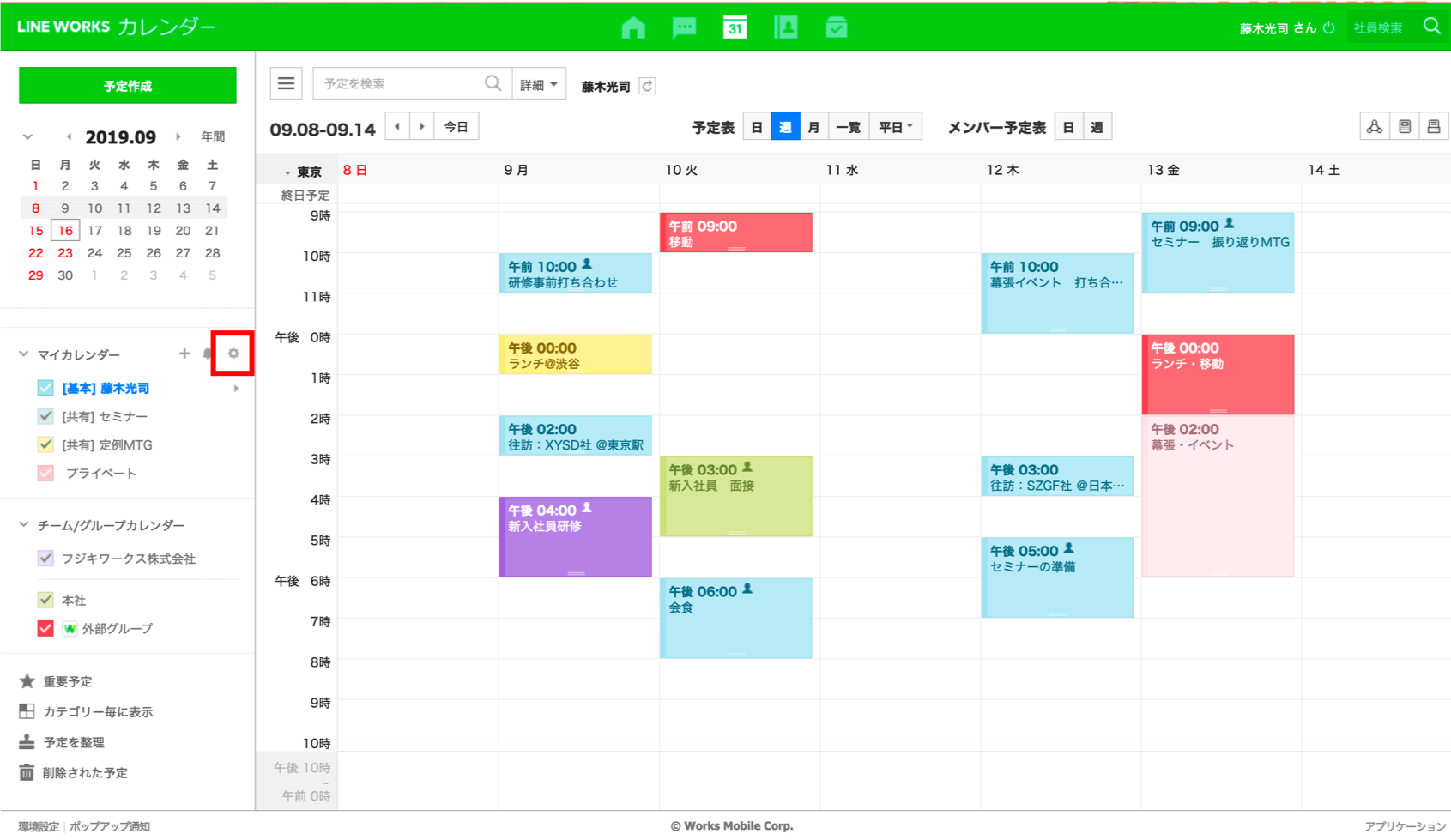Open the 平日 view dropdown
The width and height of the screenshot is (1451, 840).
895,127
